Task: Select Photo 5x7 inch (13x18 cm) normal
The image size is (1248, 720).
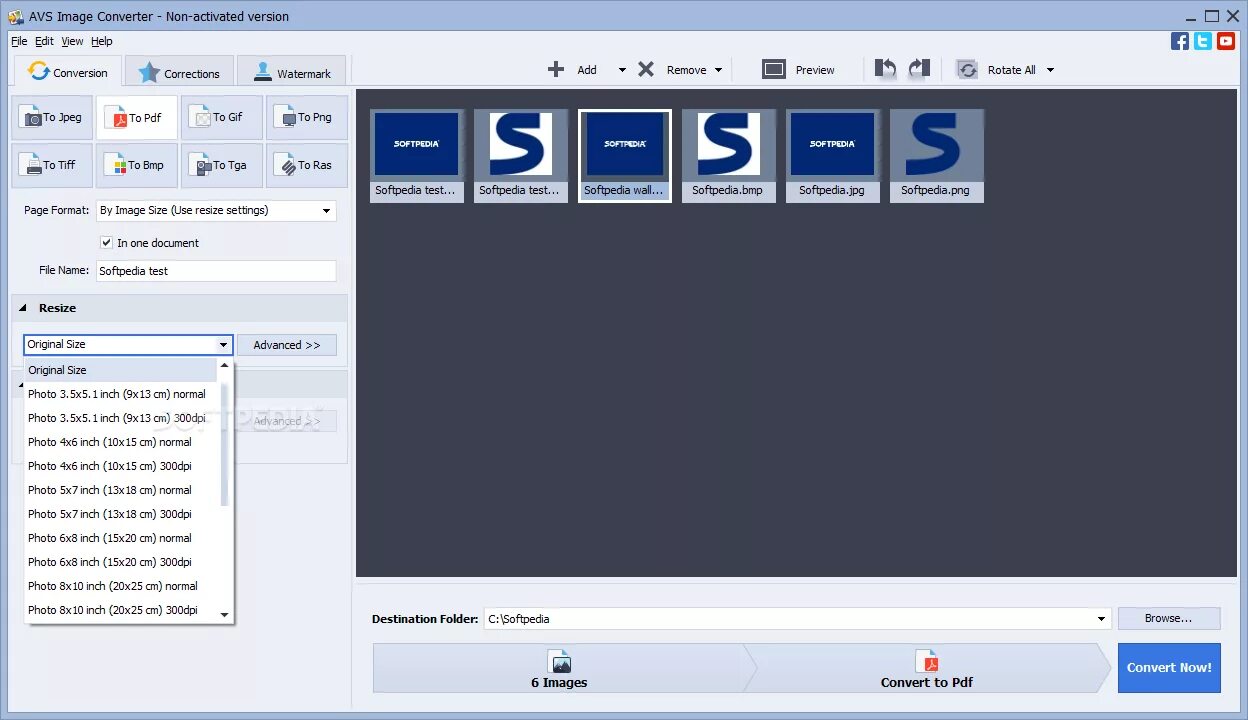Action: click(121, 490)
